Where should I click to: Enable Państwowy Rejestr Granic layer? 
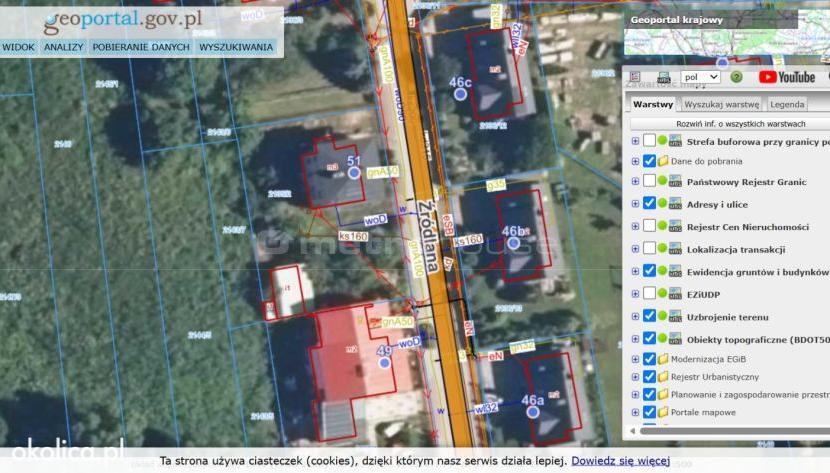coord(649,181)
